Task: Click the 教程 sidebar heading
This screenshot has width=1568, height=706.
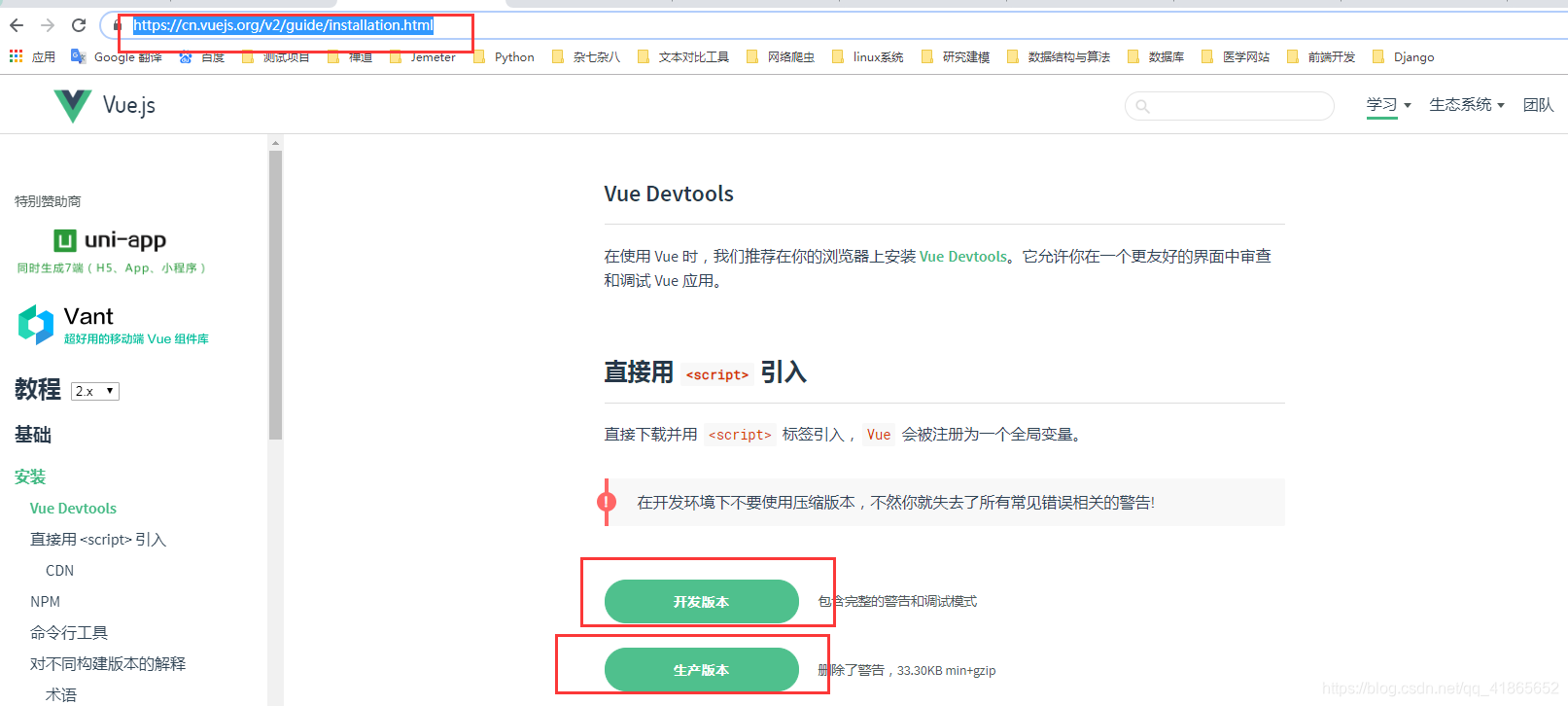Action: pyautogui.click(x=38, y=389)
